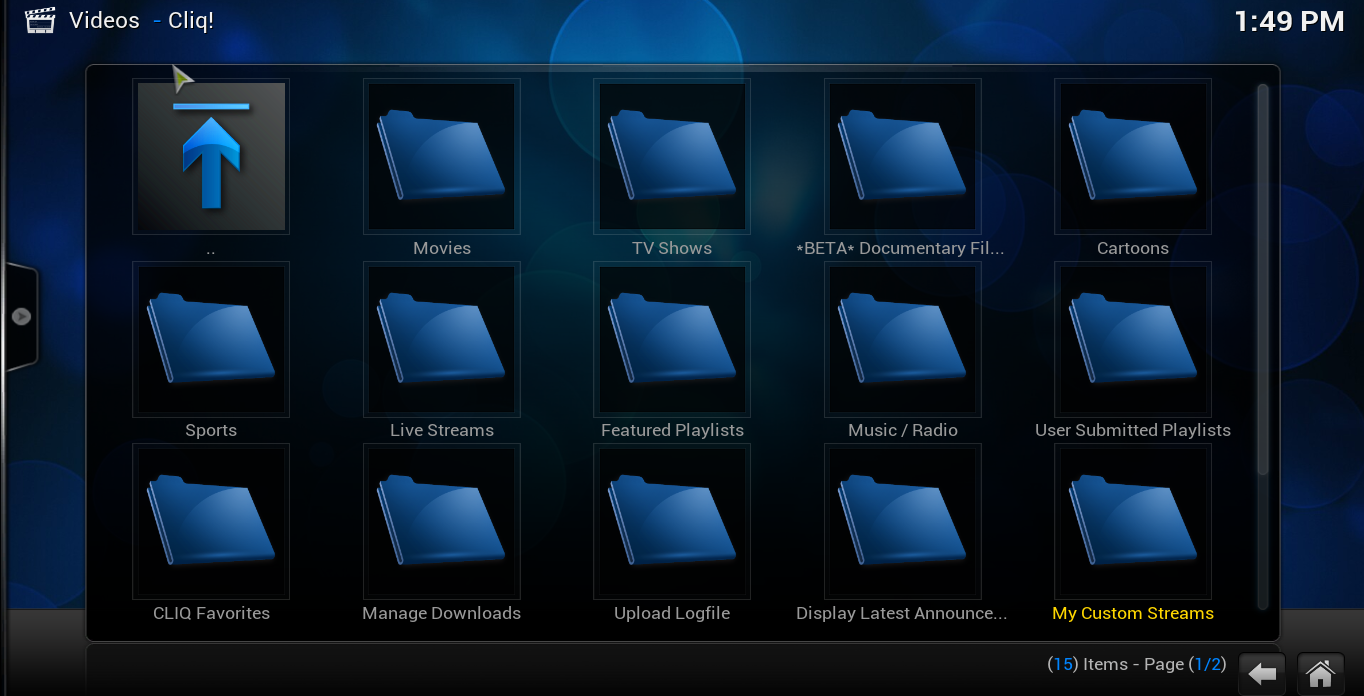
Task: Click the Videos clapperboard icon
Action: pos(38,19)
